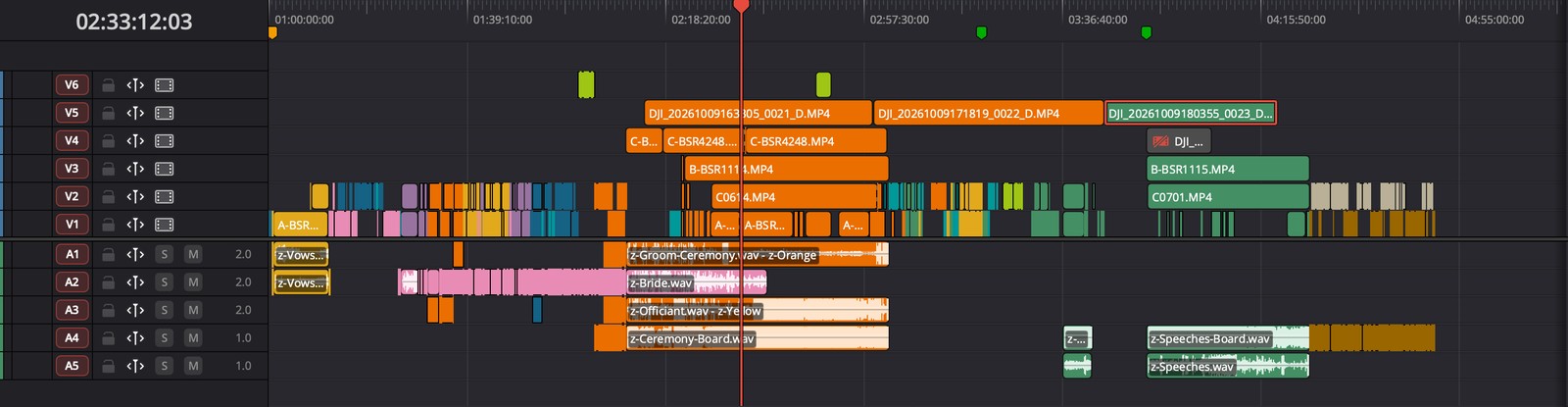This screenshot has height=407, width=1568.
Task: Disable video track V1 with filmstrip icon
Action: (x=165, y=225)
